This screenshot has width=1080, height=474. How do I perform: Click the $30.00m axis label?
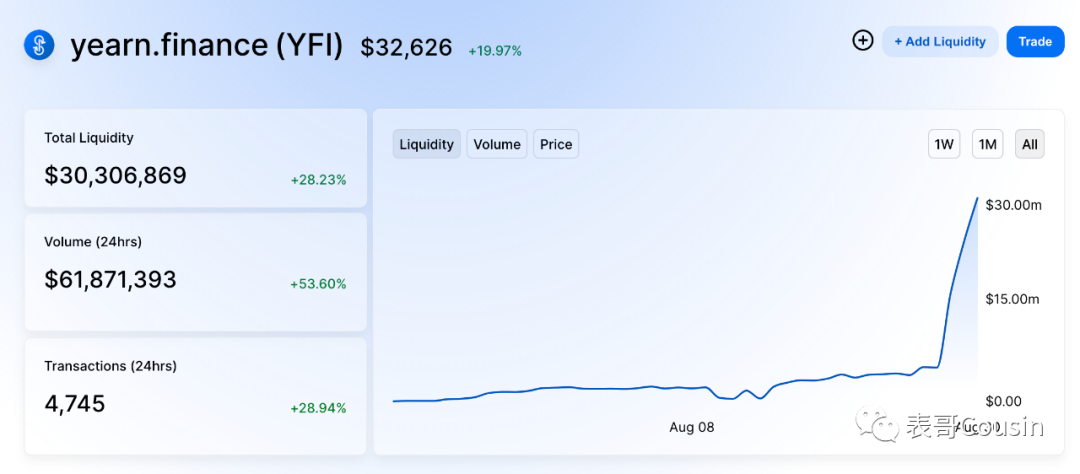(x=1014, y=205)
